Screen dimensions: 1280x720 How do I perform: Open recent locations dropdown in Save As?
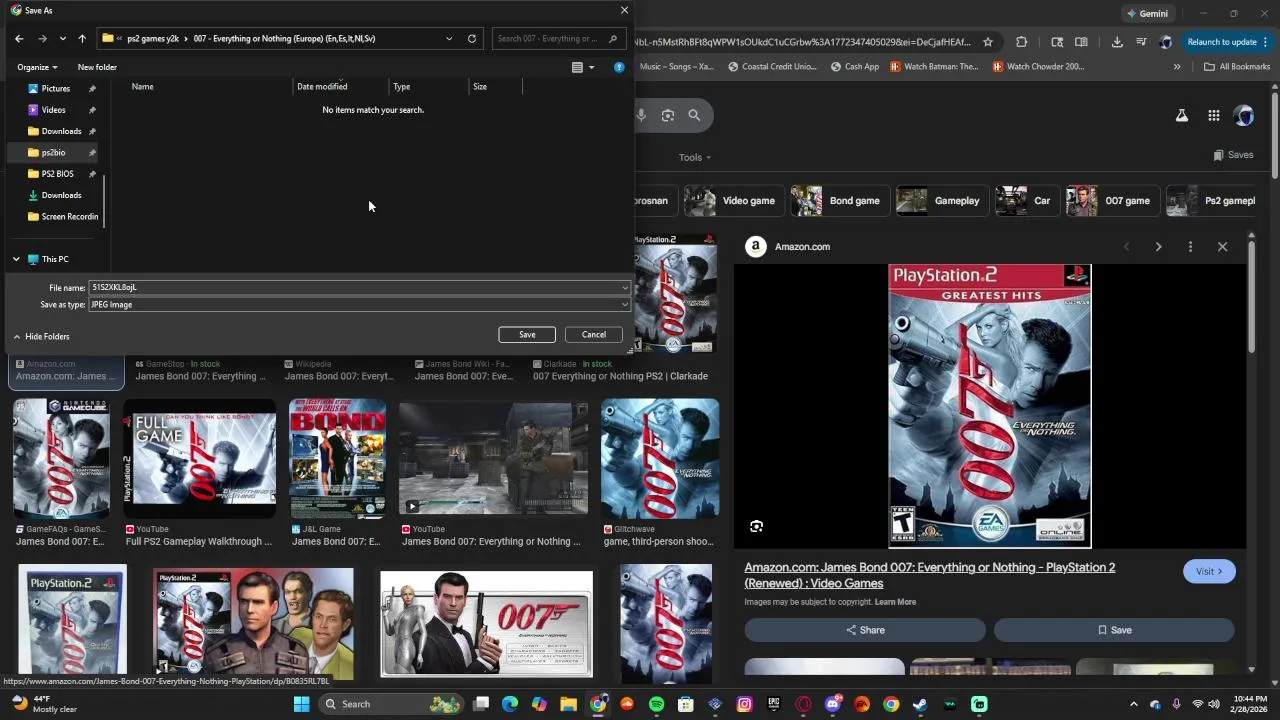coord(62,38)
